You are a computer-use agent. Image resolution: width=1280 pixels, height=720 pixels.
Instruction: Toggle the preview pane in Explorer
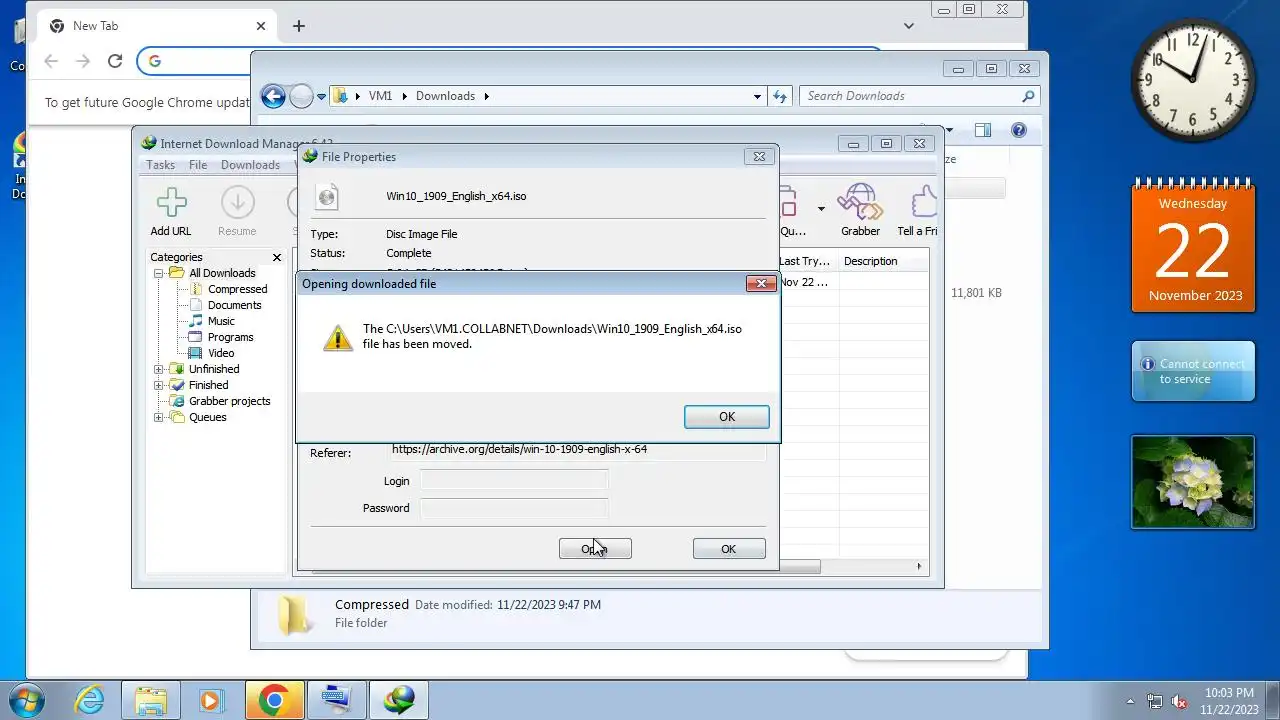[x=983, y=130]
